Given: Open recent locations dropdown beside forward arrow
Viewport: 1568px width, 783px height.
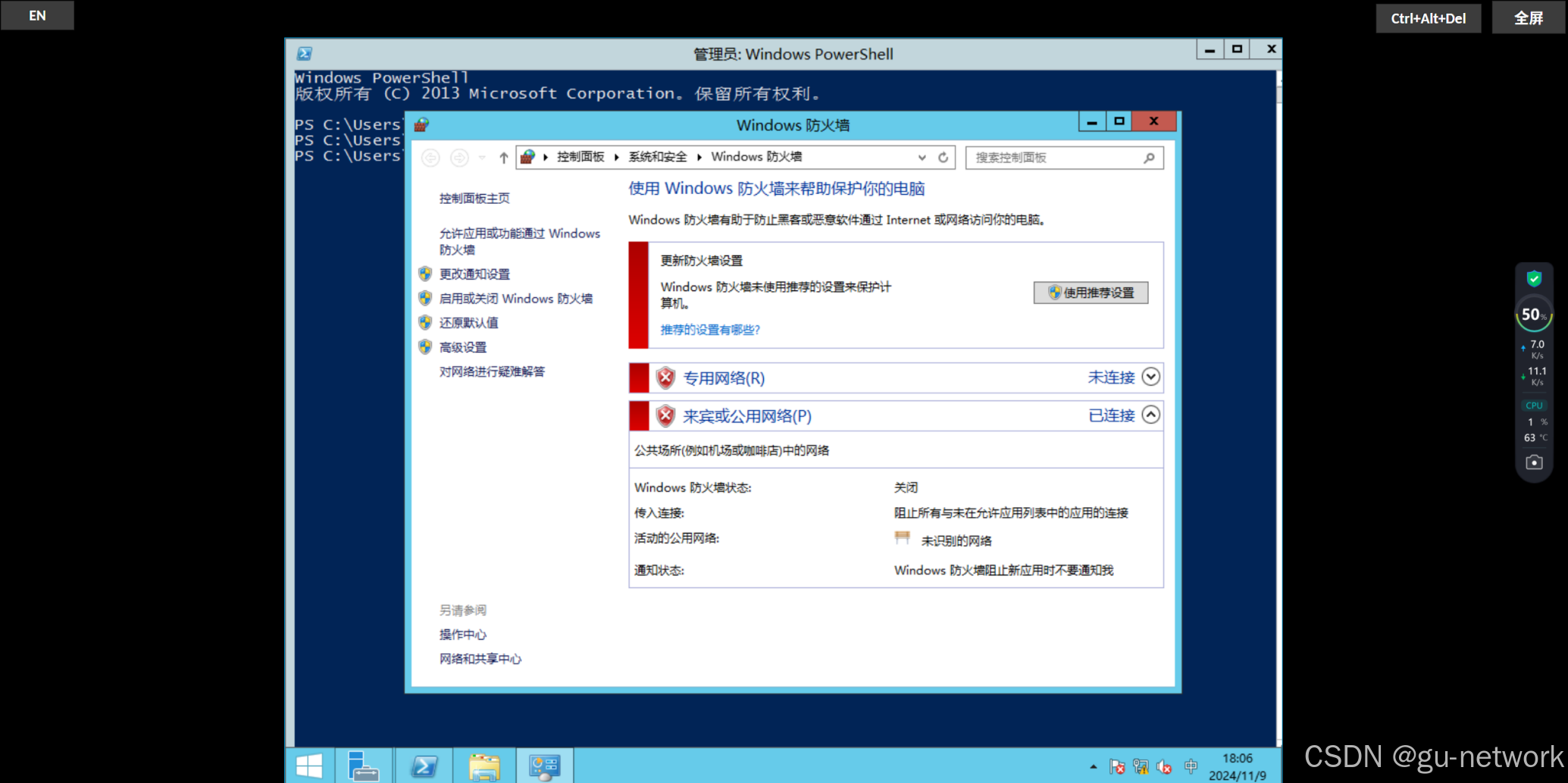Looking at the screenshot, I should [482, 158].
